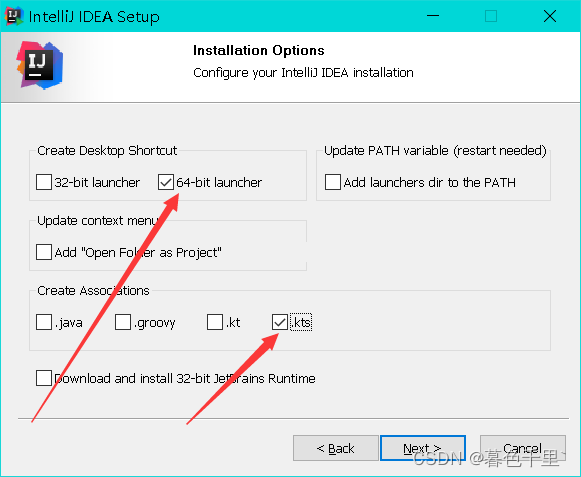Click "Configure your IntelliJ IDEA installation" text

click(x=303, y=73)
